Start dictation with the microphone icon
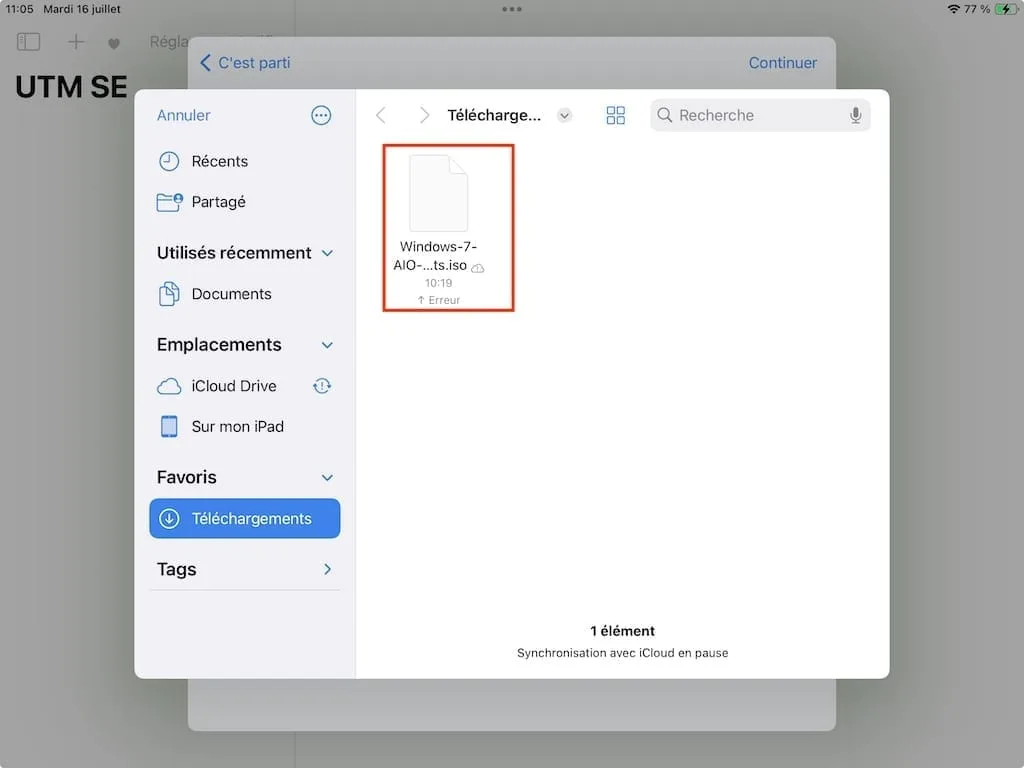The width and height of the screenshot is (1024, 768). click(855, 115)
